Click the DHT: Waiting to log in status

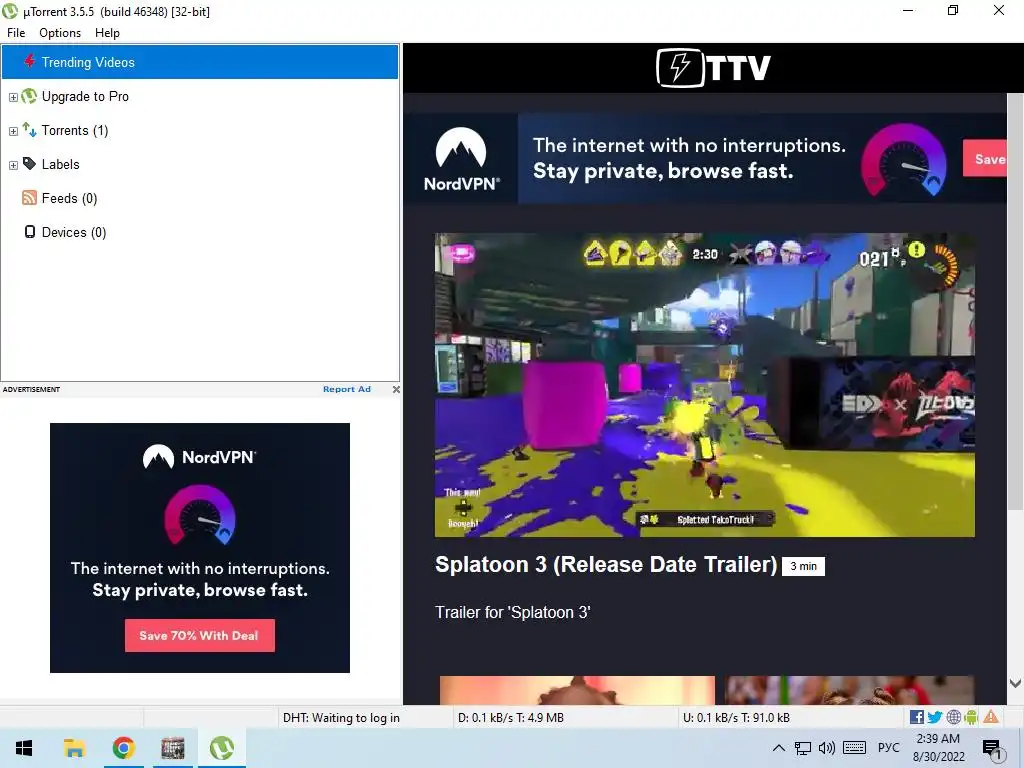pyautogui.click(x=341, y=718)
